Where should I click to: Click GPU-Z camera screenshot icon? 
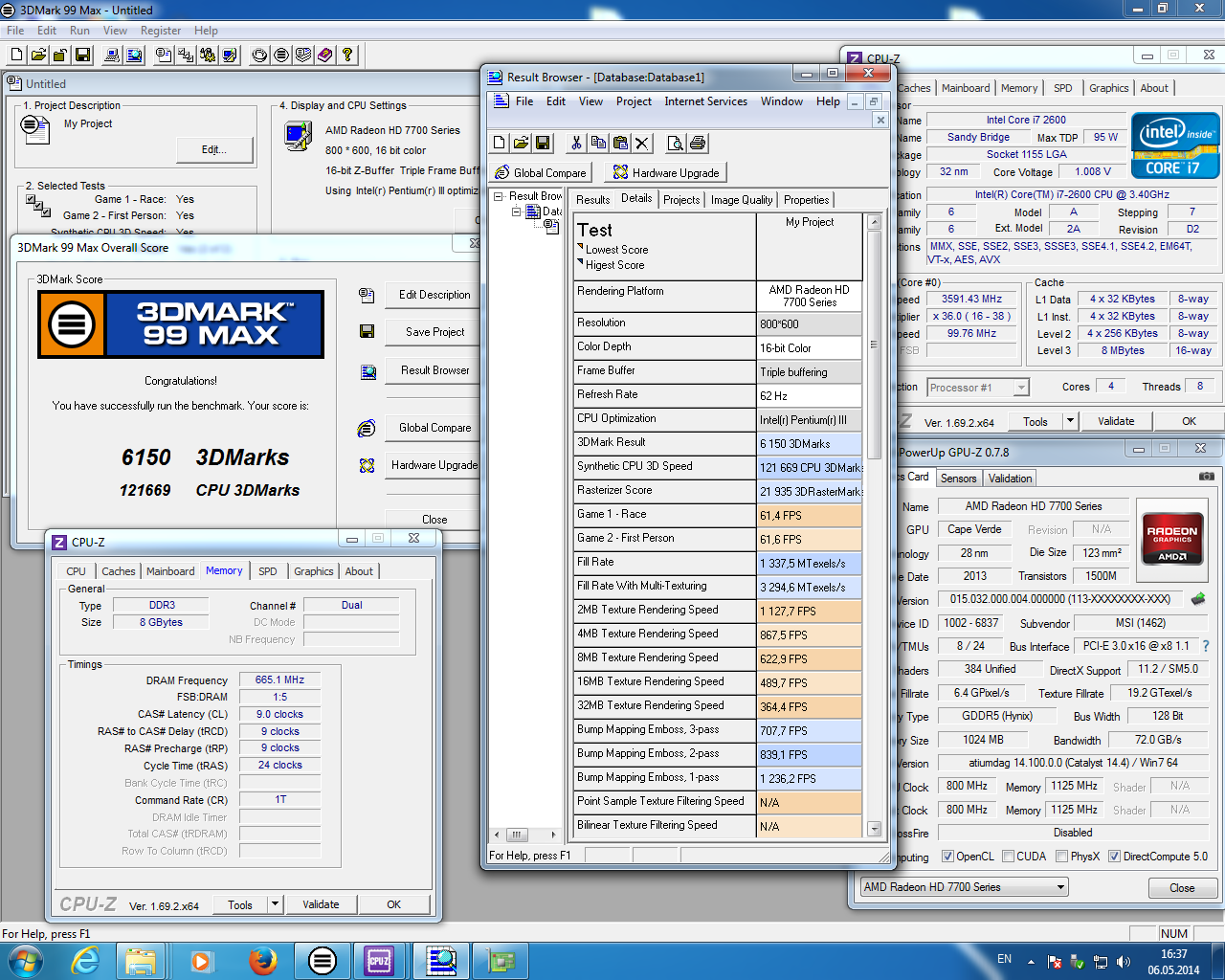[x=1207, y=477]
